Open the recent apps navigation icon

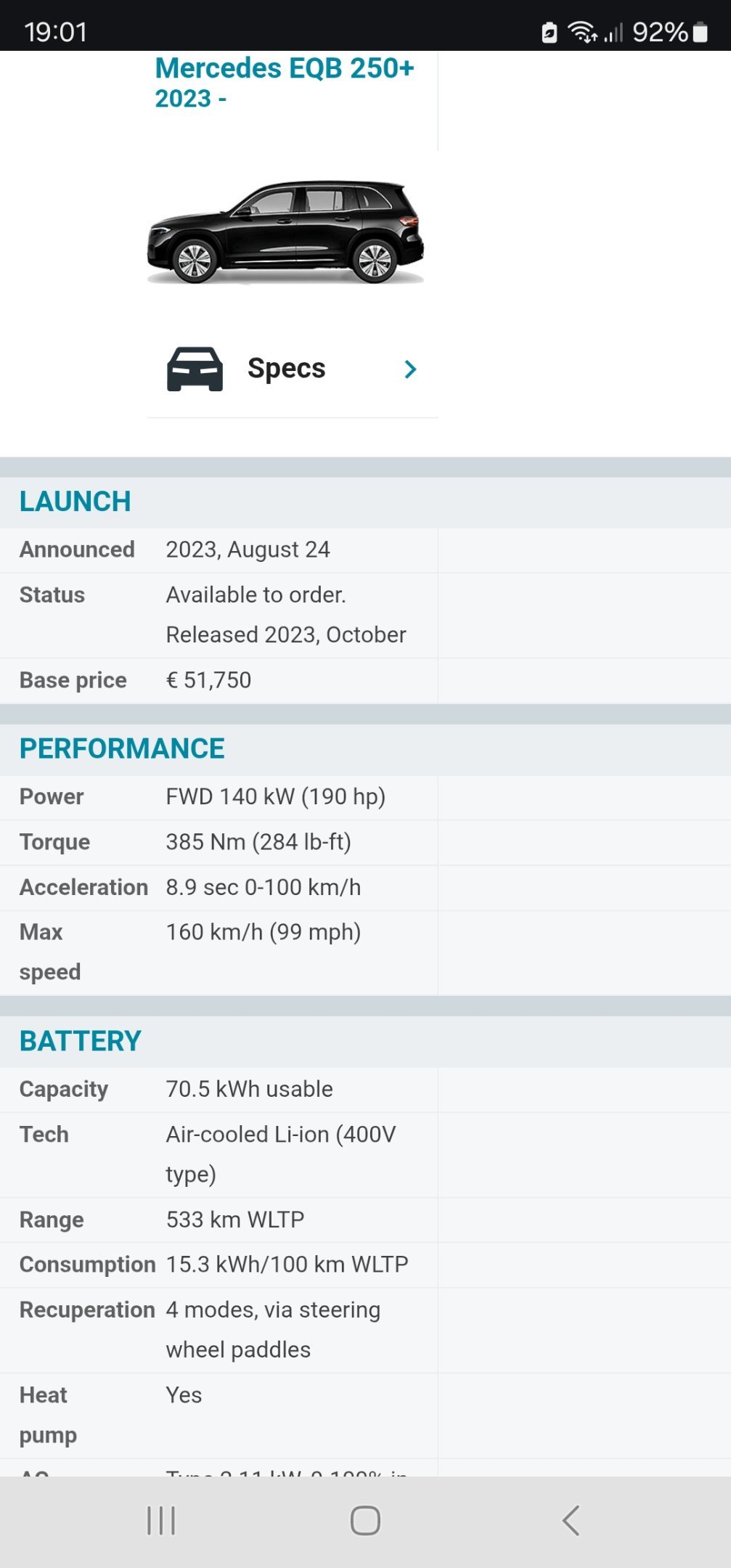click(x=161, y=1520)
